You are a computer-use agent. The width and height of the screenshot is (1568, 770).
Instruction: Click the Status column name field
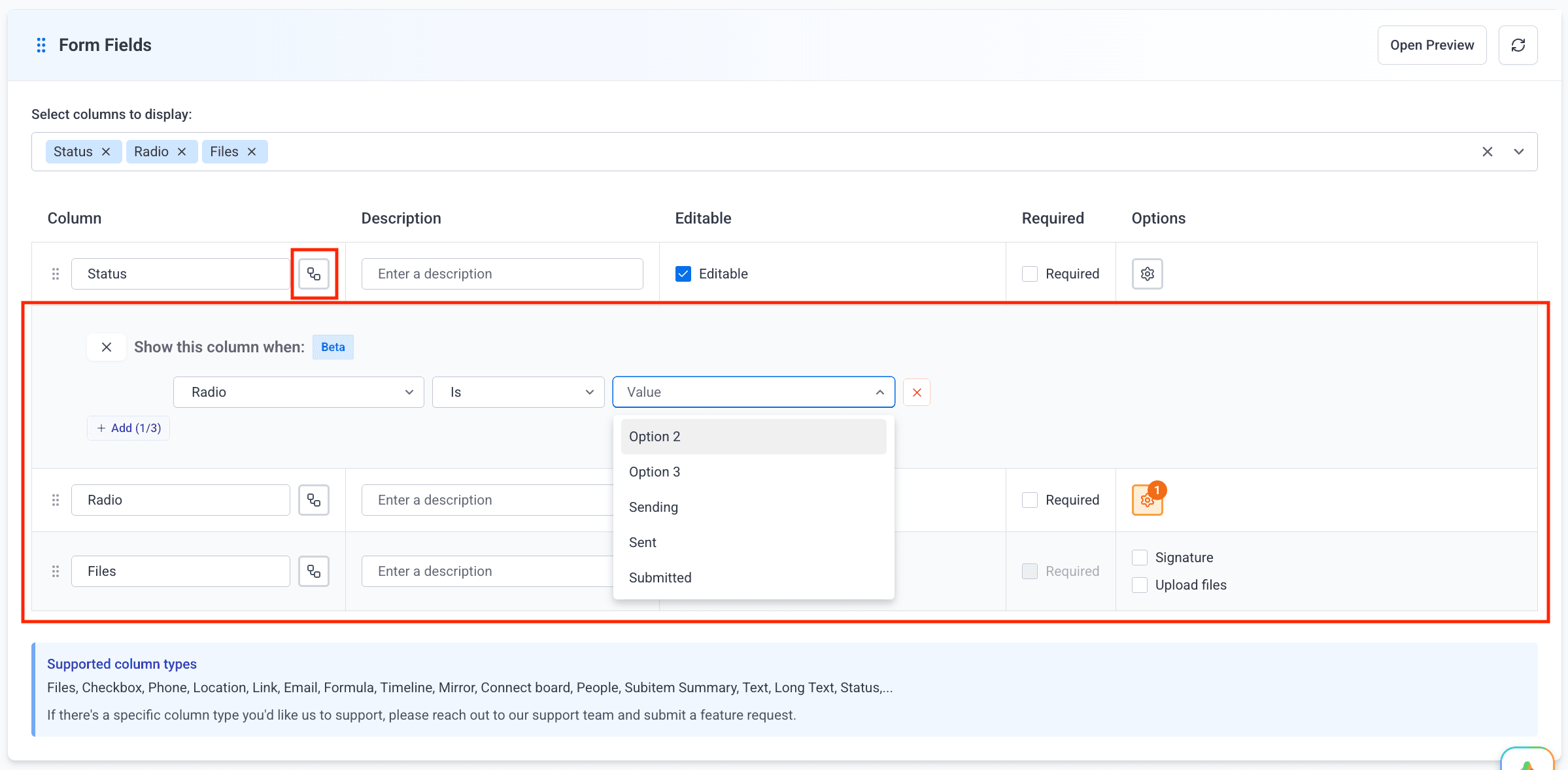[x=180, y=274]
